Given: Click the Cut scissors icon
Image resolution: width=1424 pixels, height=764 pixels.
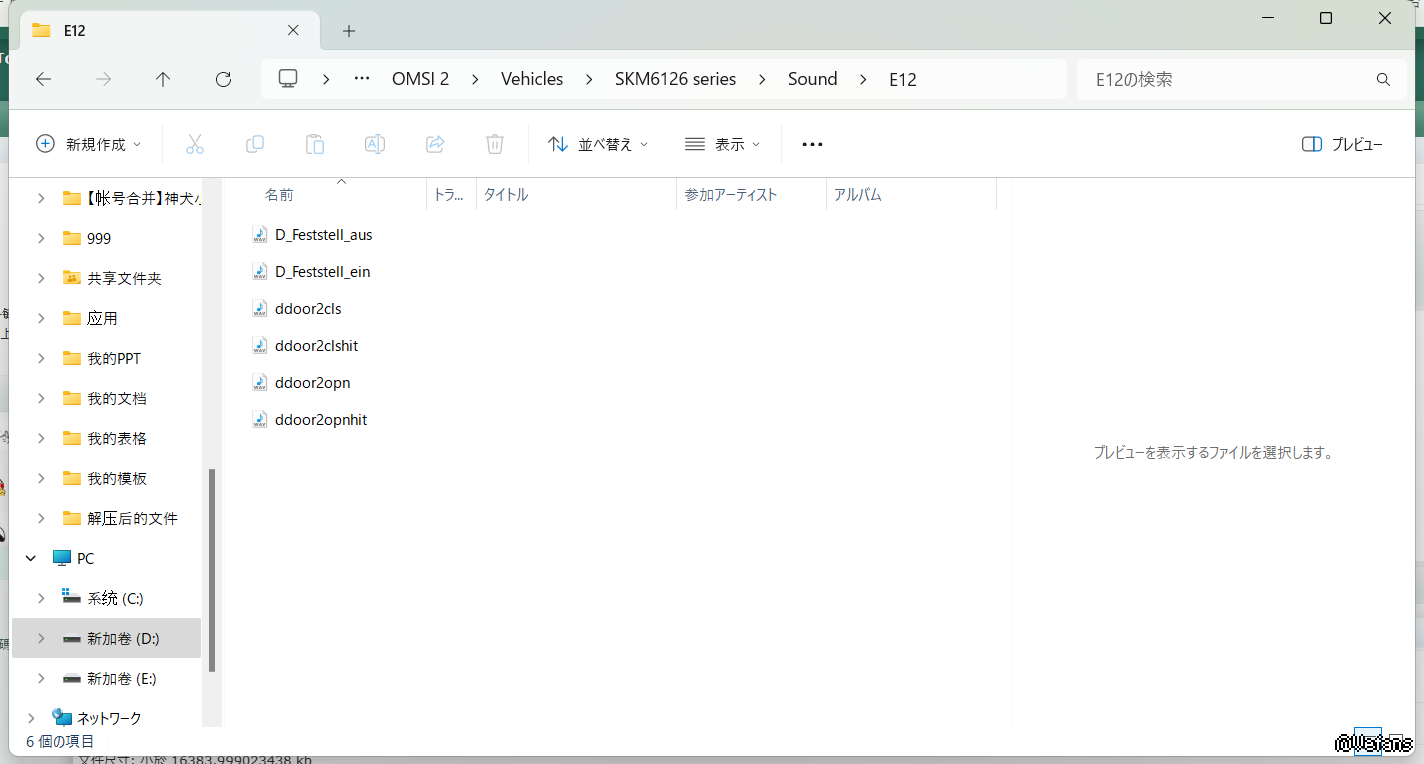Looking at the screenshot, I should point(195,144).
